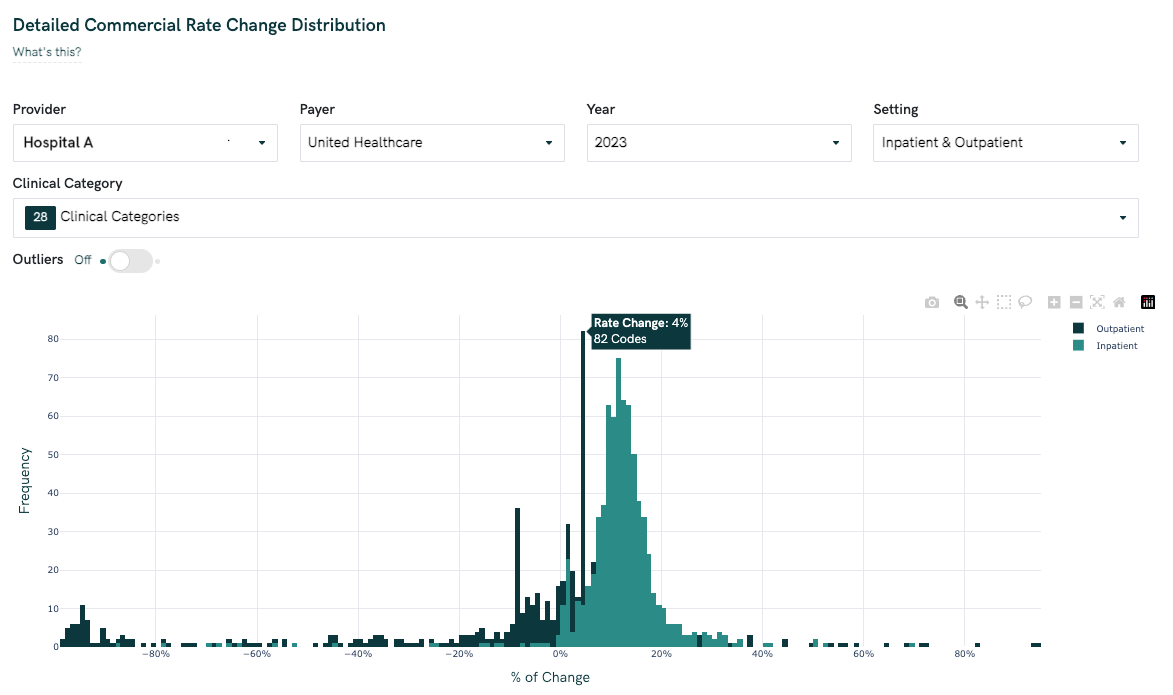Open the Setting dropdown for Inpatient & Outpatient
The width and height of the screenshot is (1173, 695).
tap(1005, 143)
